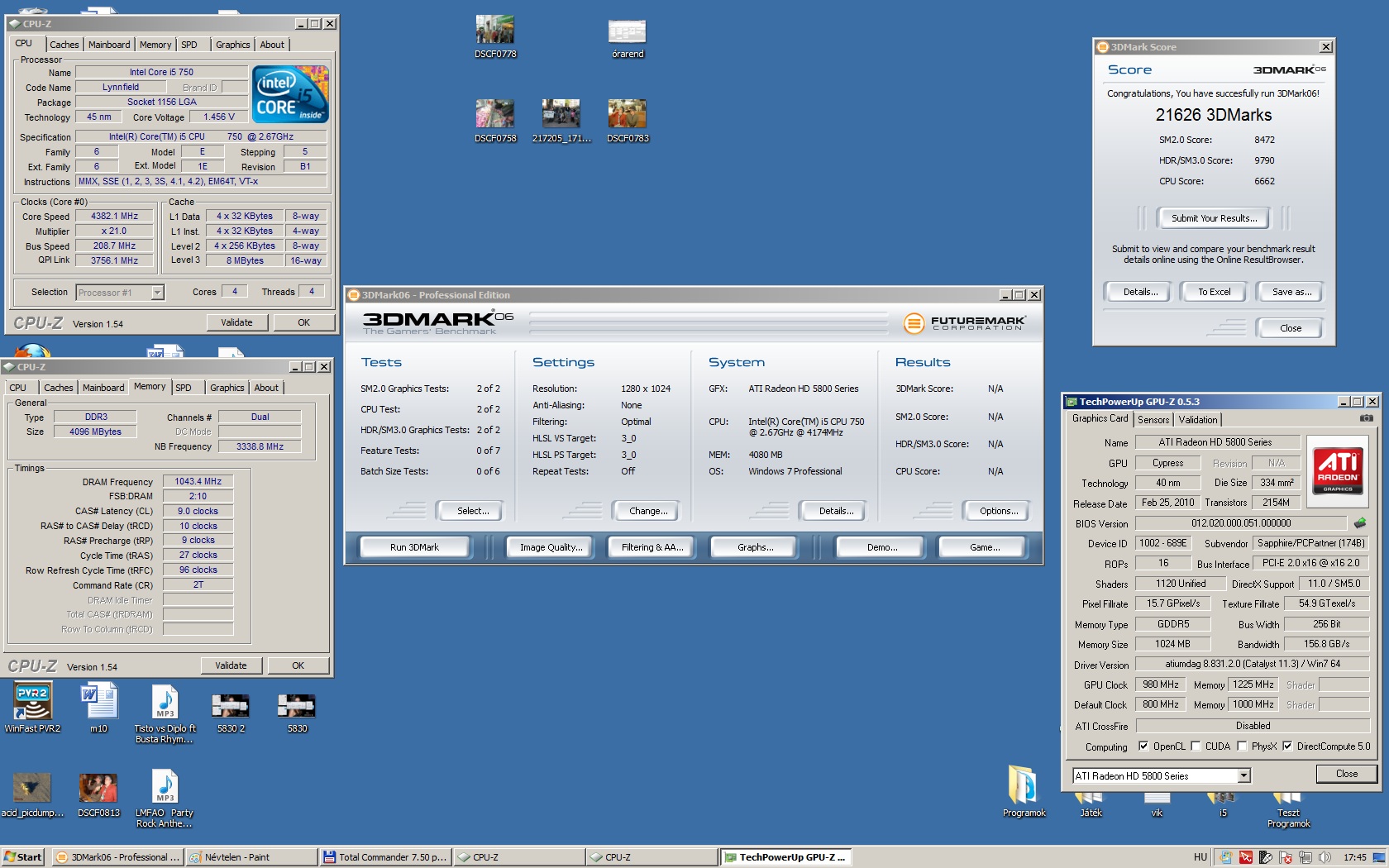This screenshot has height=868, width=1389.
Task: Click the volume icon in system tray
Action: pyautogui.click(x=1325, y=857)
